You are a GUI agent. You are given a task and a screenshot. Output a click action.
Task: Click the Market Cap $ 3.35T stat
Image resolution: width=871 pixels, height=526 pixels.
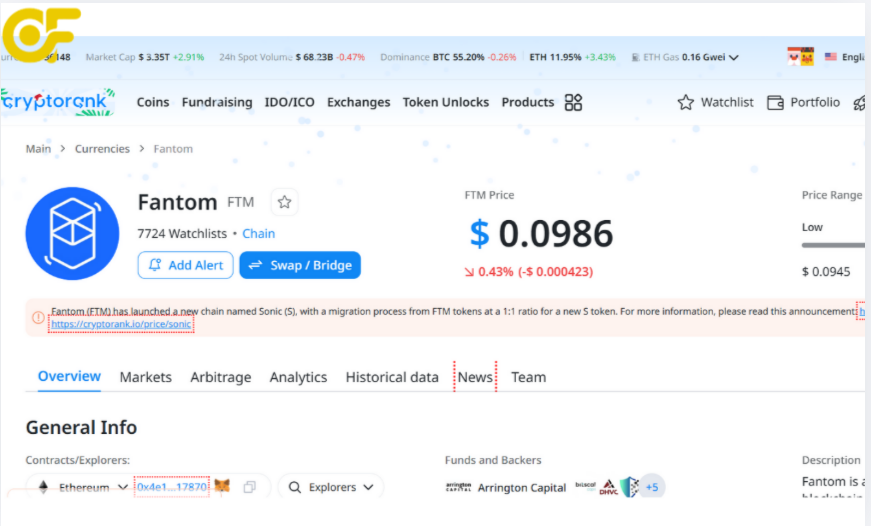tap(144, 57)
